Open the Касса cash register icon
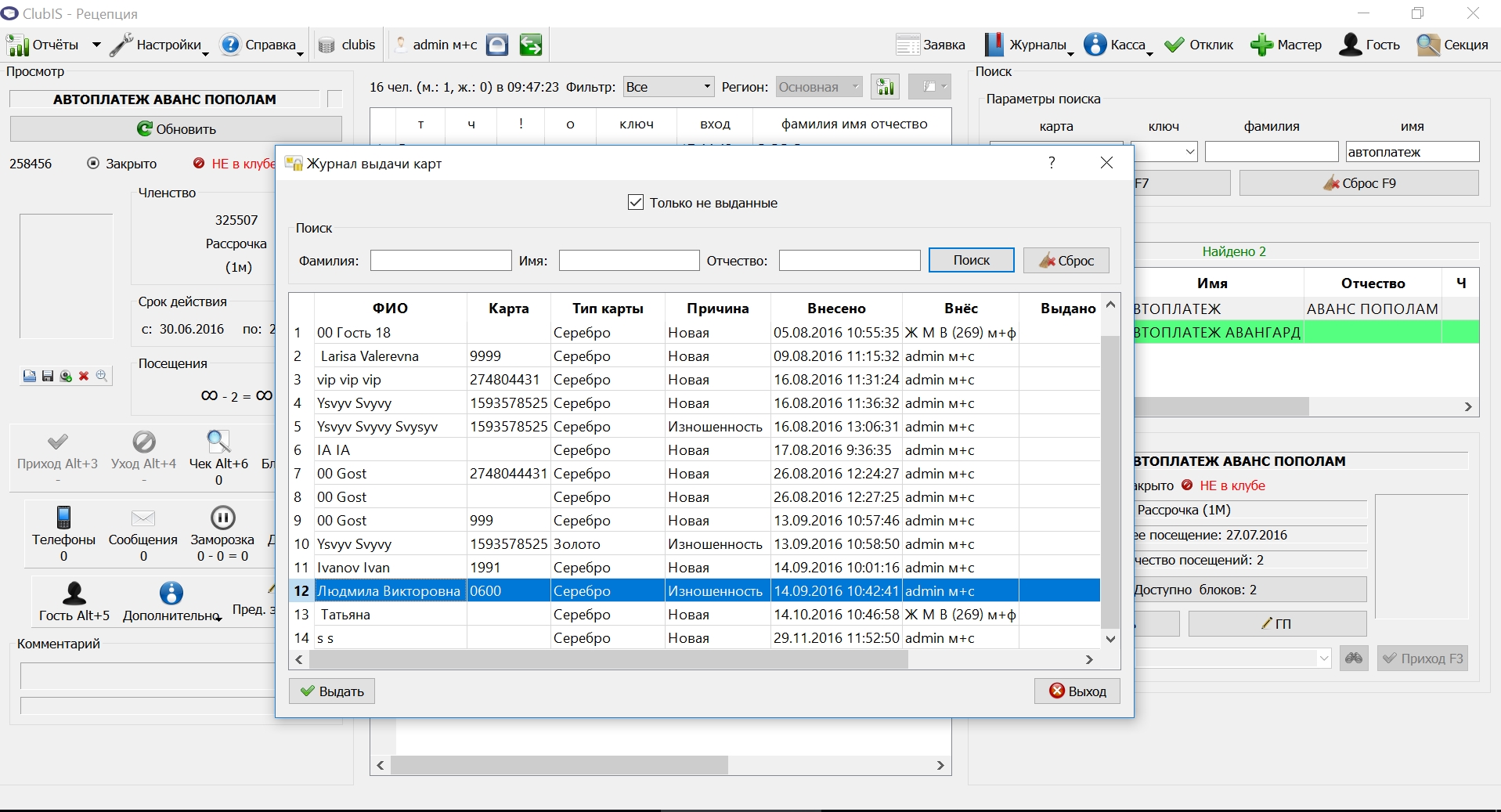This screenshot has height=812, width=1501. coord(1095,45)
